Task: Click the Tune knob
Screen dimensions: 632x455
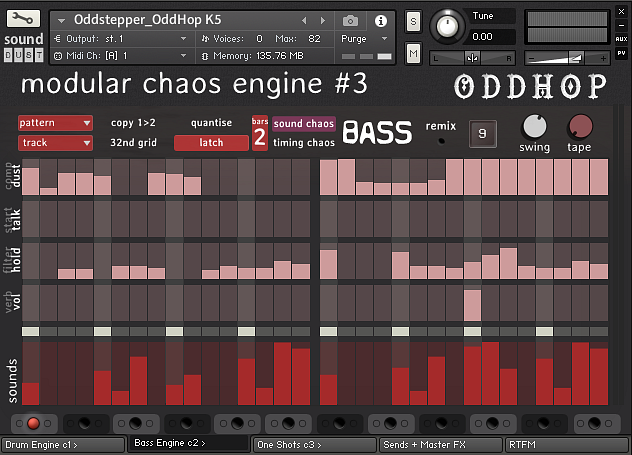Action: point(447,26)
